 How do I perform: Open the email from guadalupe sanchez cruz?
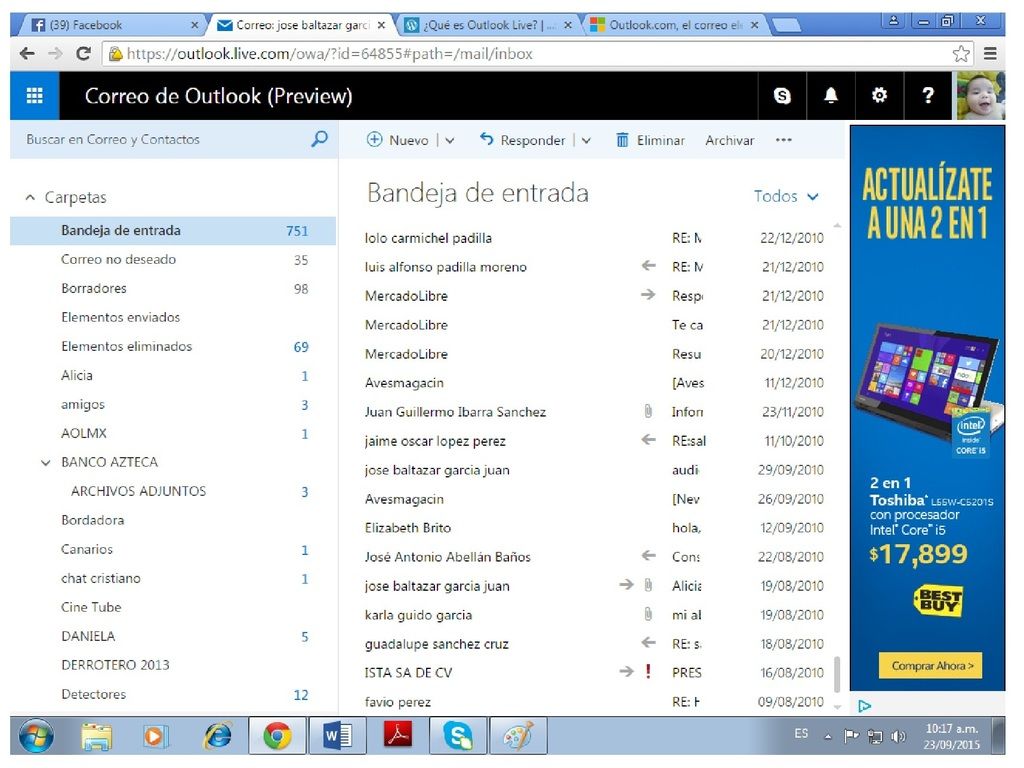click(594, 643)
